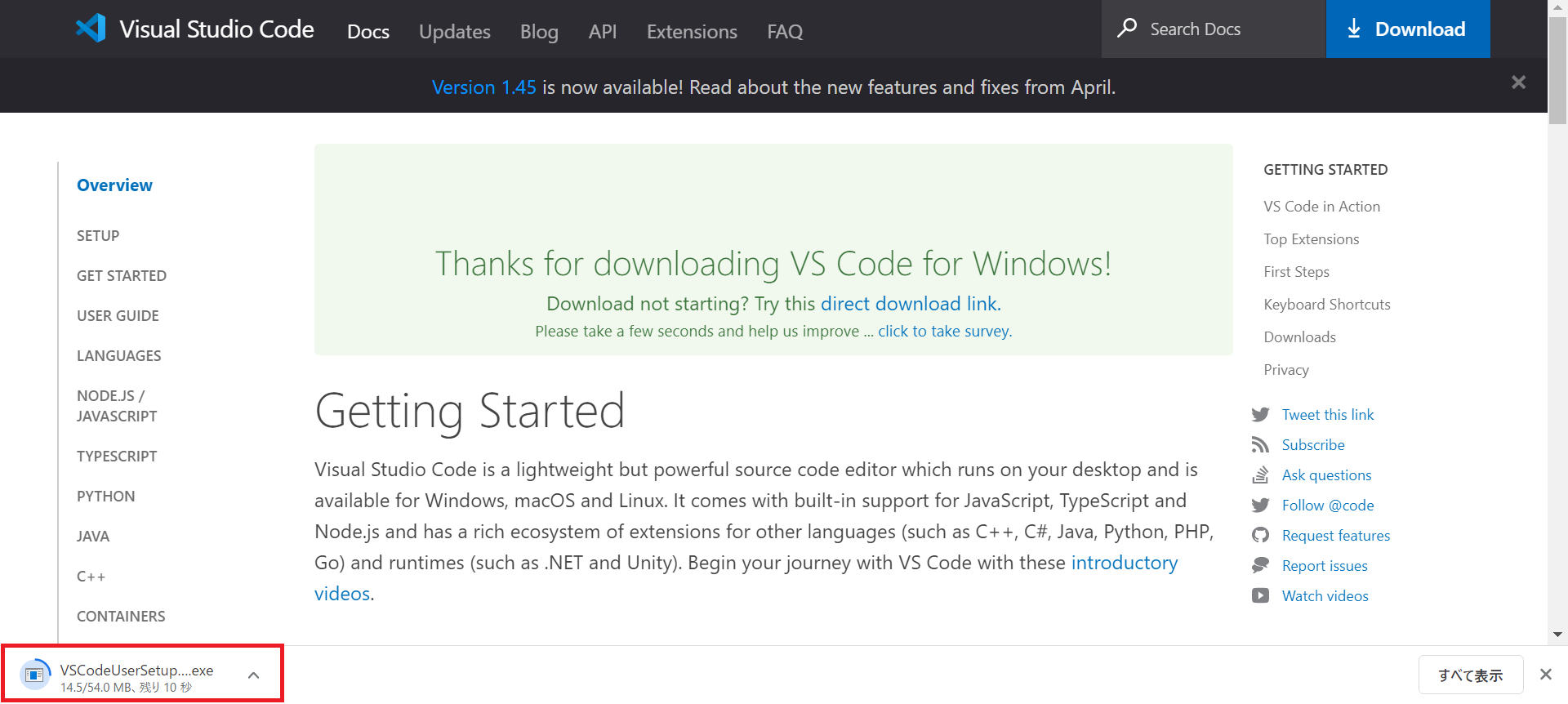Click the Visual Studio Code logo icon
The height and width of the screenshot is (704, 1568).
coord(91,29)
